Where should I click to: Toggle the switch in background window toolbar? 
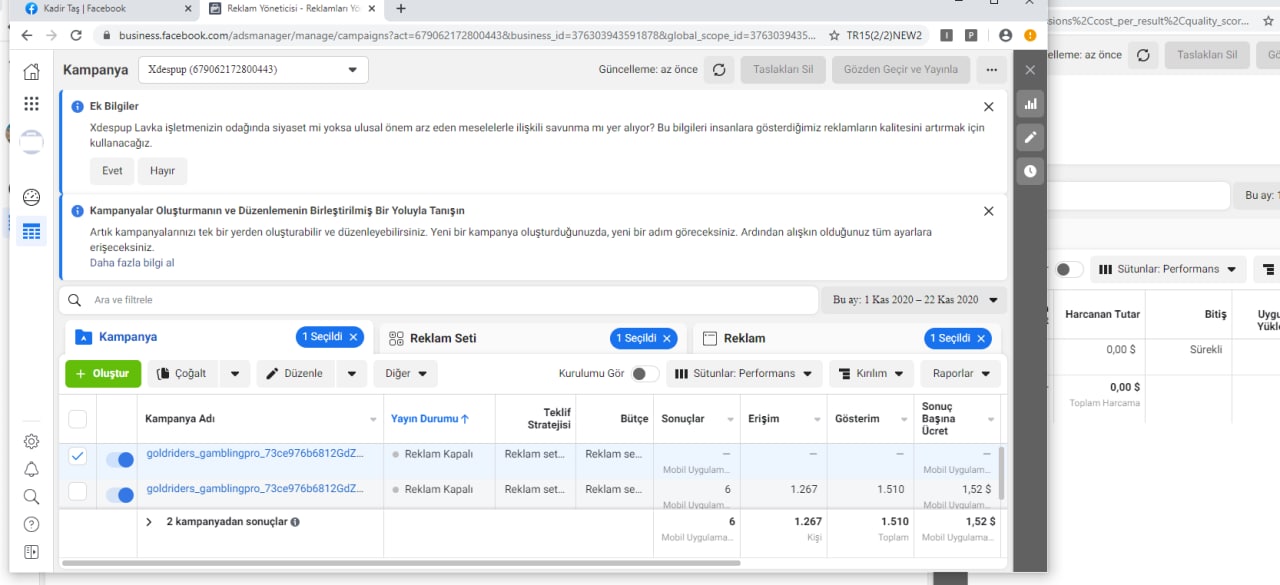pos(1069,270)
